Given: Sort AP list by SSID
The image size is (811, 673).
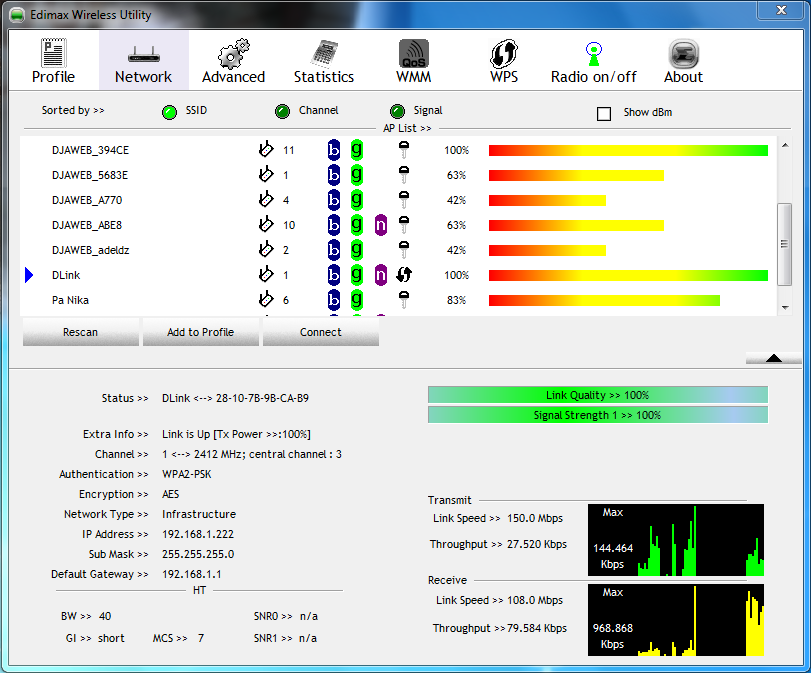Looking at the screenshot, I should pyautogui.click(x=169, y=112).
